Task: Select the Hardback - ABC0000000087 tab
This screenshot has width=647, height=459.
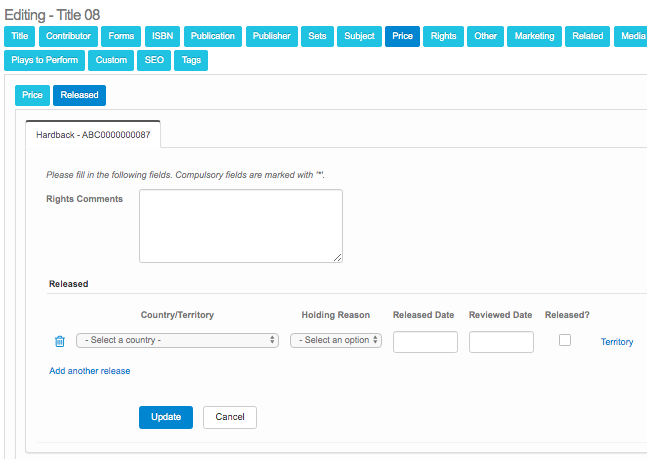Action: pyautogui.click(x=93, y=133)
